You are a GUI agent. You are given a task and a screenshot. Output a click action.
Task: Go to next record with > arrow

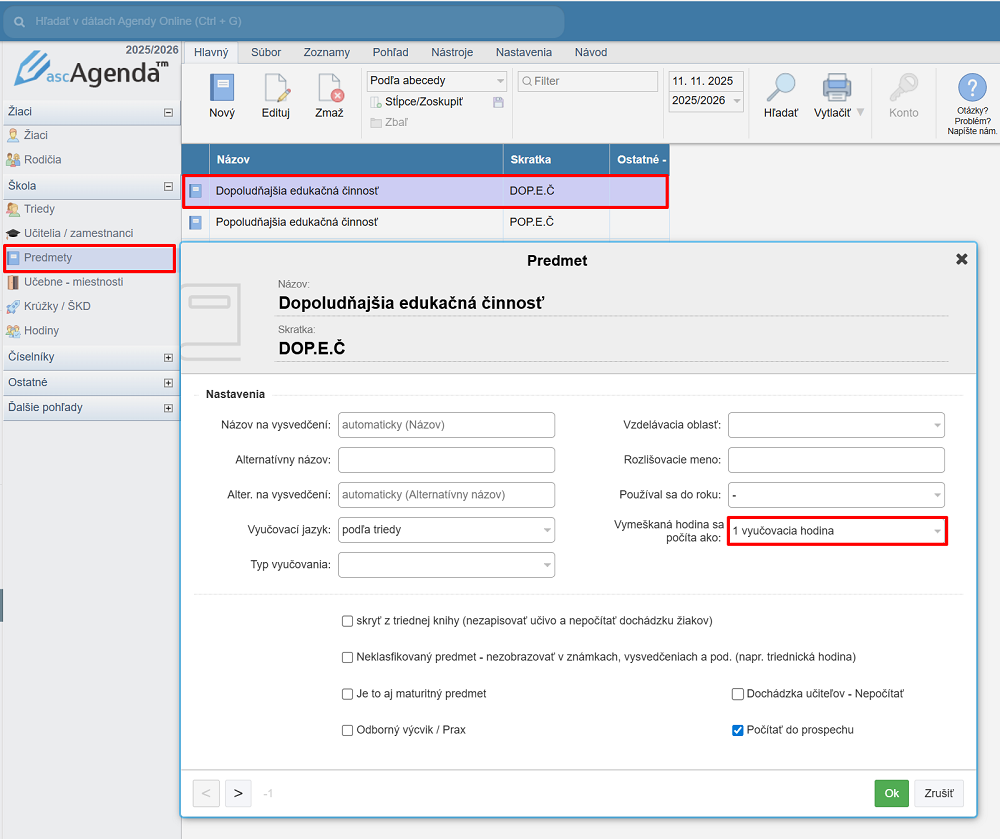tap(238, 793)
